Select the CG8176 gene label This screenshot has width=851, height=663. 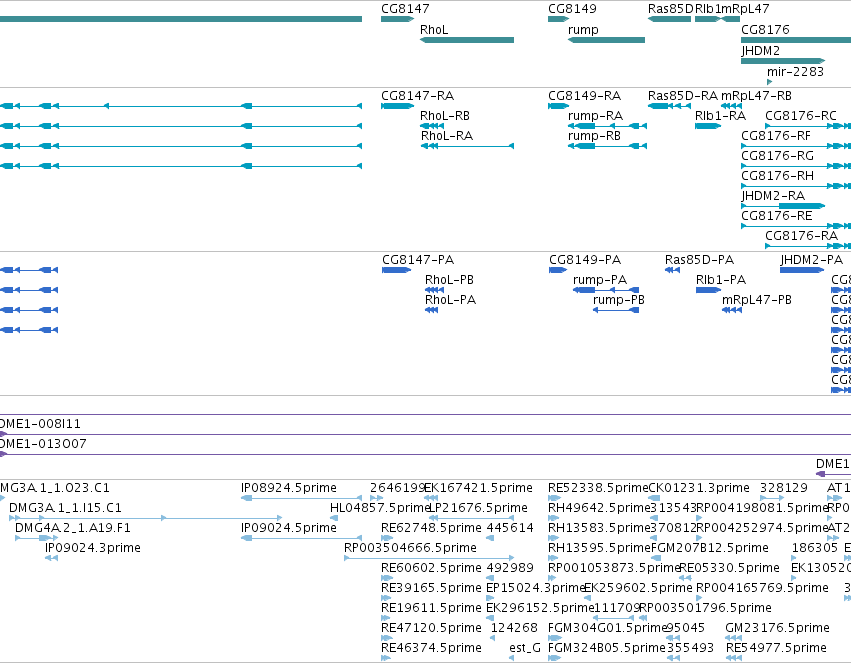[x=765, y=30]
